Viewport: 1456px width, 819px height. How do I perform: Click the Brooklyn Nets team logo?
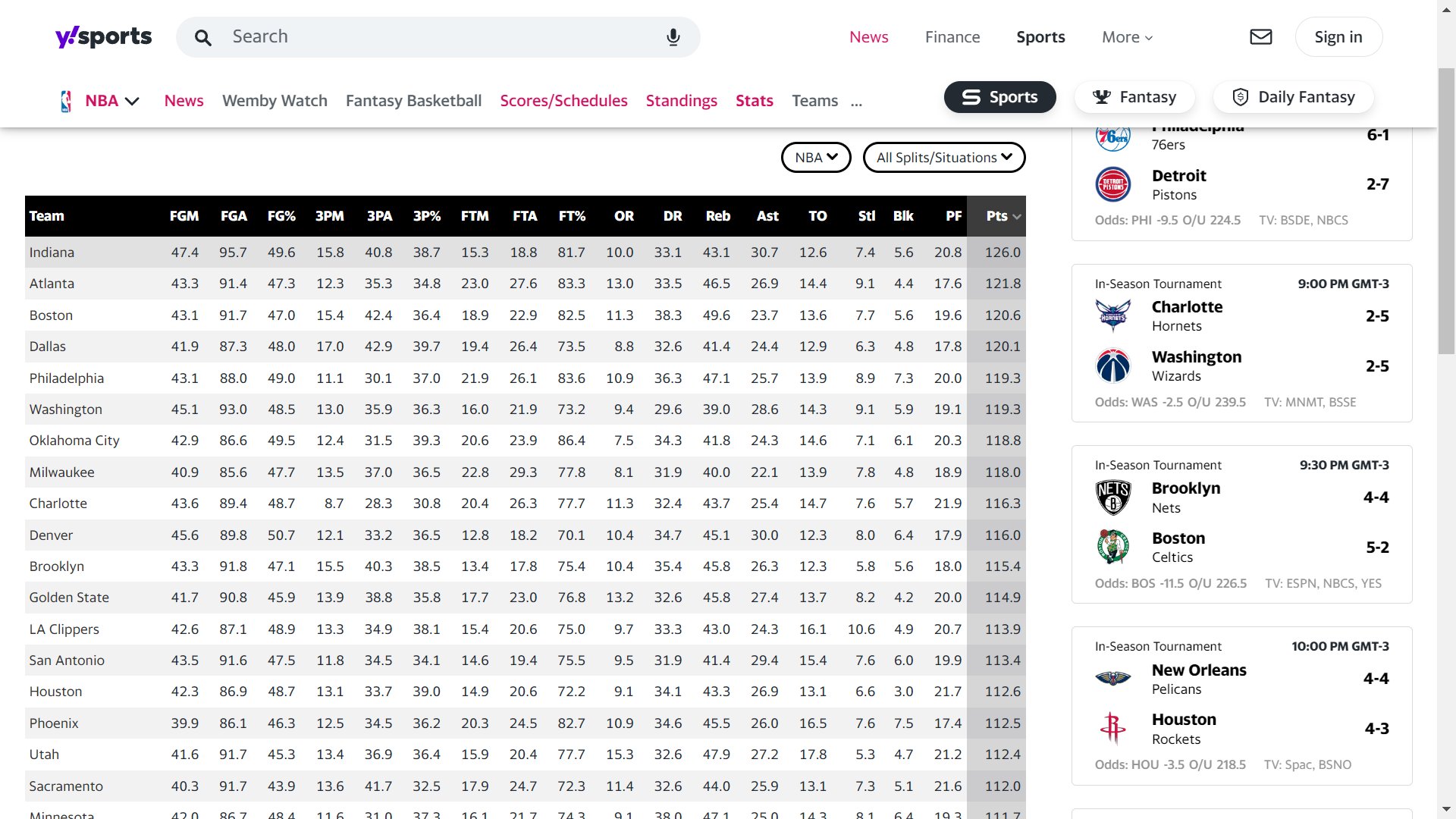tap(1112, 497)
